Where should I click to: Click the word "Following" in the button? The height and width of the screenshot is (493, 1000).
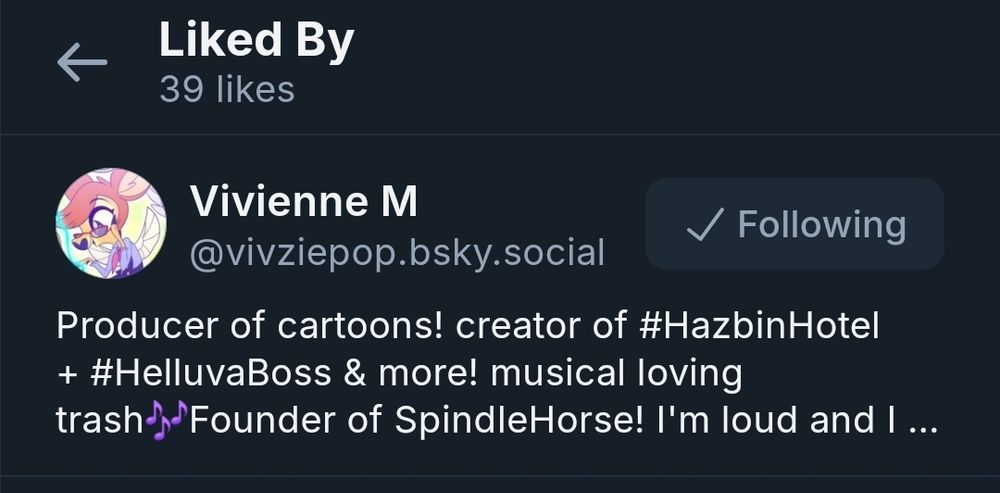click(821, 224)
